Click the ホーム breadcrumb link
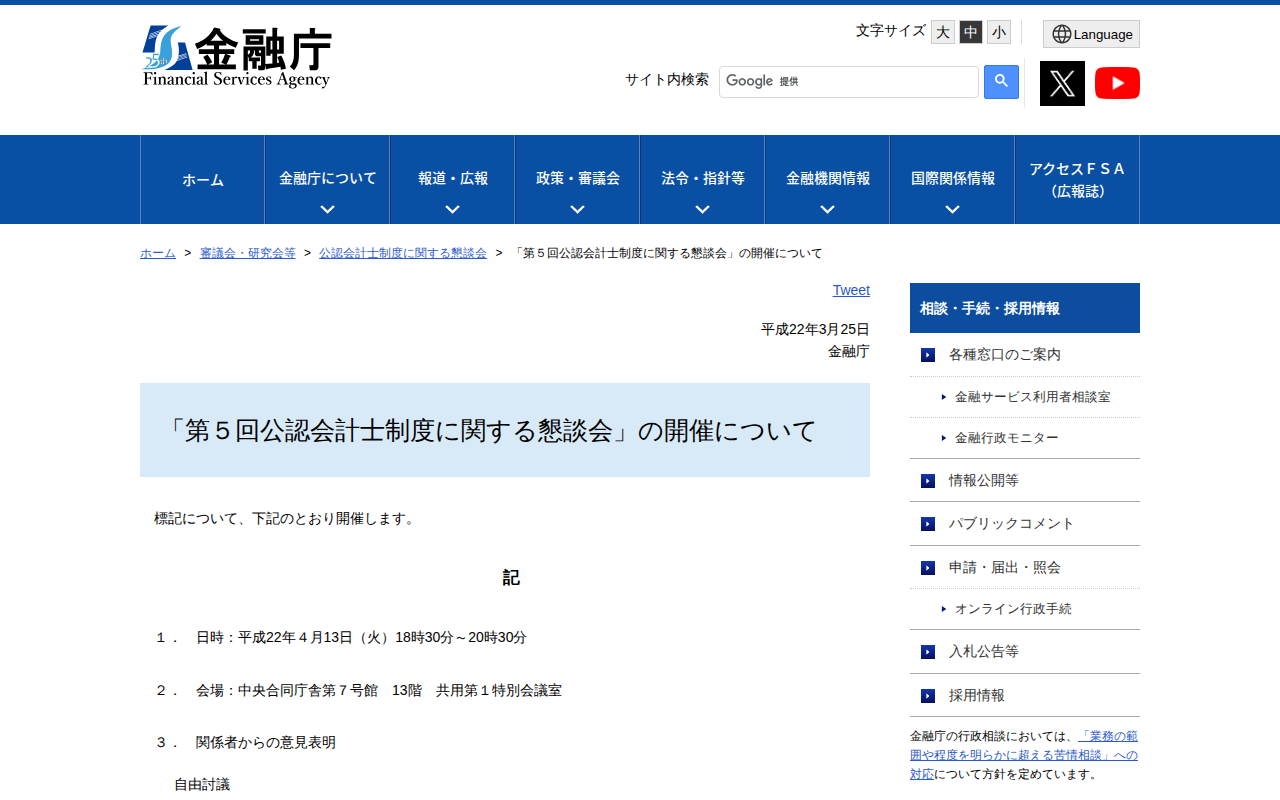The height and width of the screenshot is (800, 1280). point(158,253)
